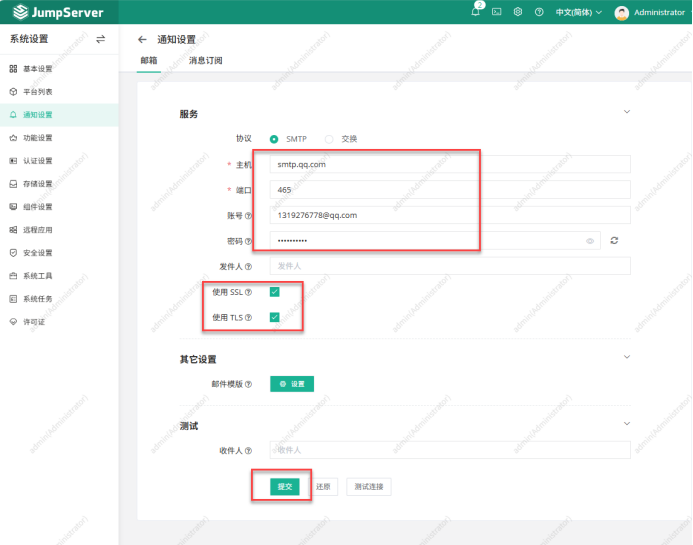
Task: Click the sidebar view switch arrows icon
Action: tap(100, 39)
